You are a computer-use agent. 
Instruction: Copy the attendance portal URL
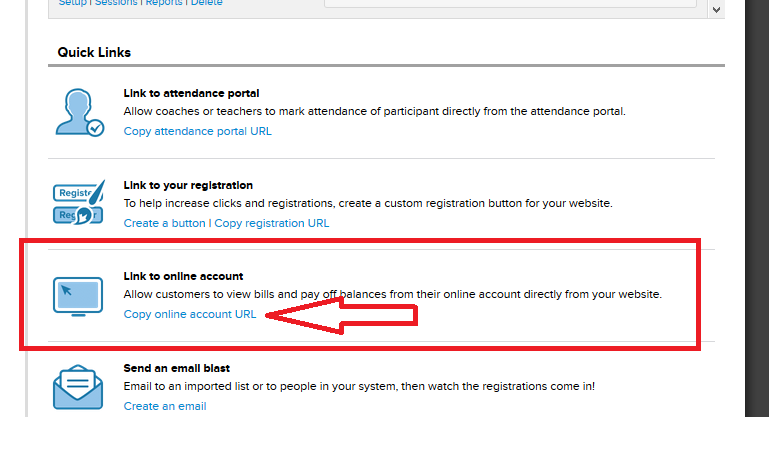point(197,131)
